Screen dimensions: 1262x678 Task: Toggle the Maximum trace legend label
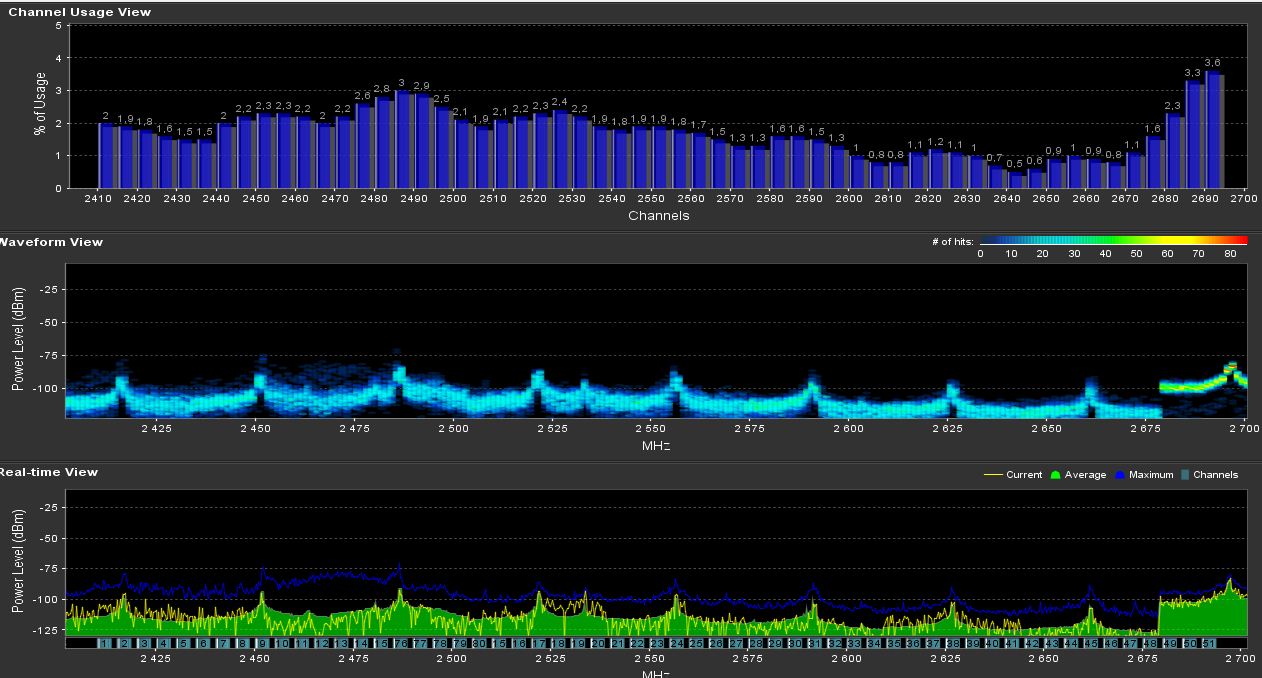tap(1150, 475)
